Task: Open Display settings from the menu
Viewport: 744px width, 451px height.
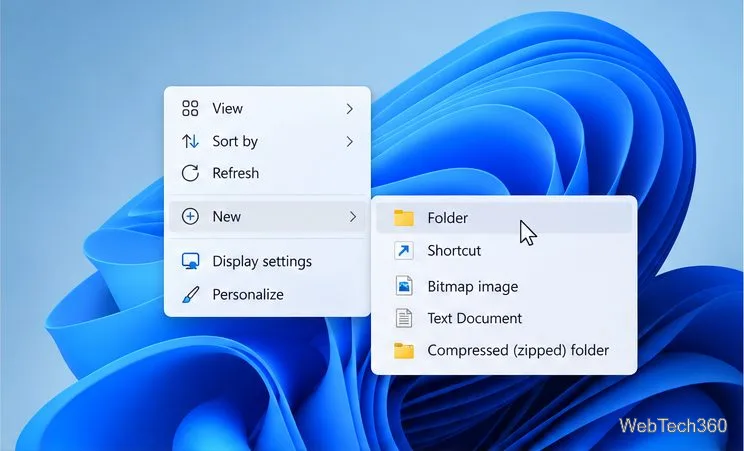Action: [x=268, y=261]
